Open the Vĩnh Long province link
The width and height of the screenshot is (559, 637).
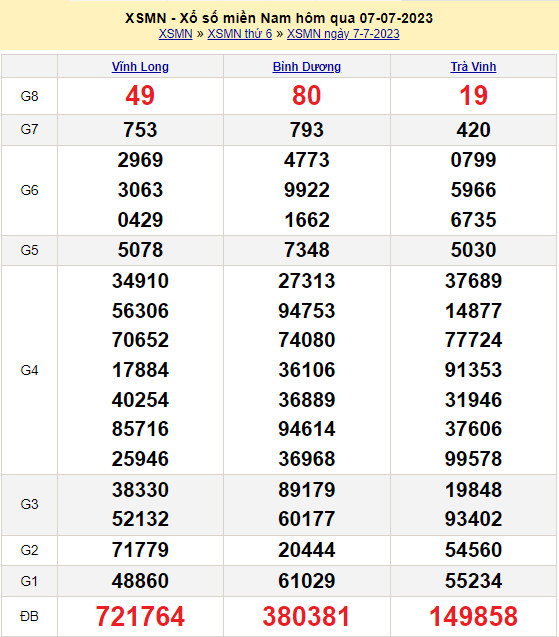[140, 67]
